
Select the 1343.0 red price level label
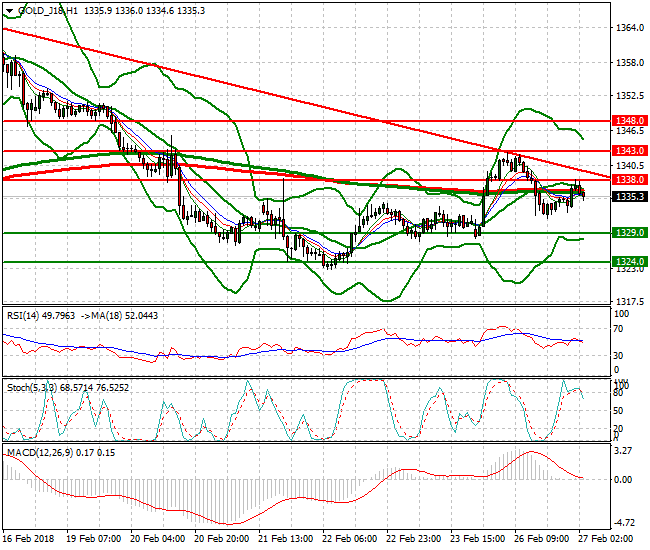coord(630,150)
